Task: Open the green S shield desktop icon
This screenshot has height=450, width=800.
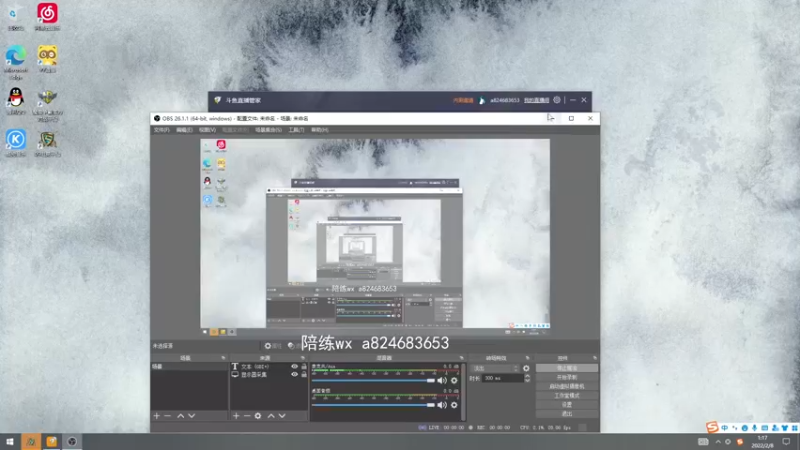Action: [x=47, y=143]
